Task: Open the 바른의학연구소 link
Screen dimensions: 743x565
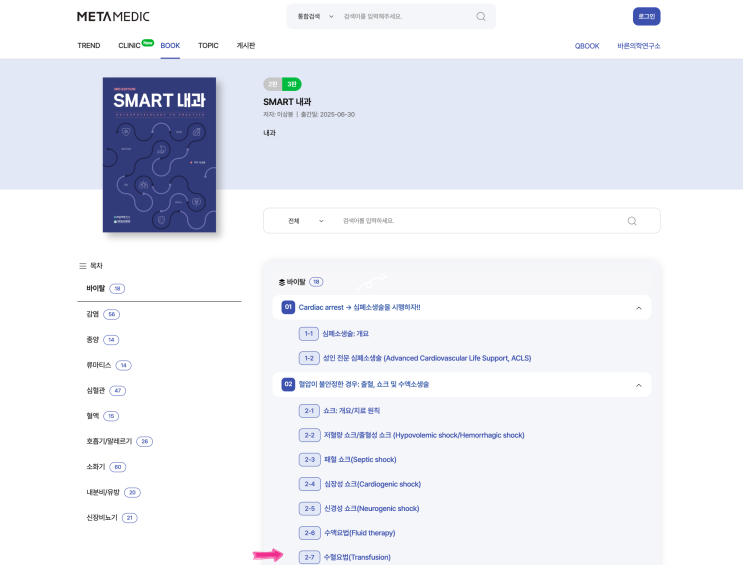Action: coord(639,46)
